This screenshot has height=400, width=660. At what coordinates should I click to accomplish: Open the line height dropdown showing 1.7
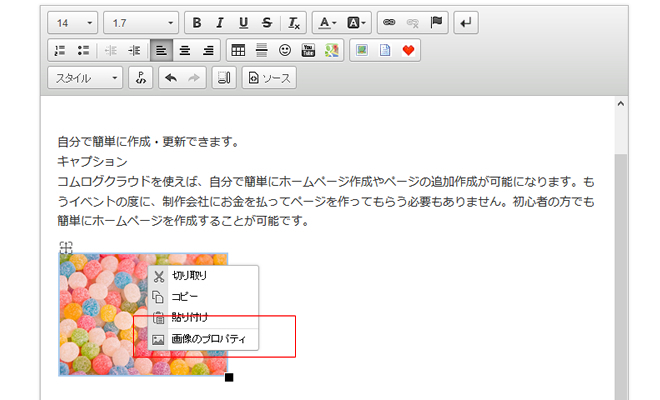(140, 22)
